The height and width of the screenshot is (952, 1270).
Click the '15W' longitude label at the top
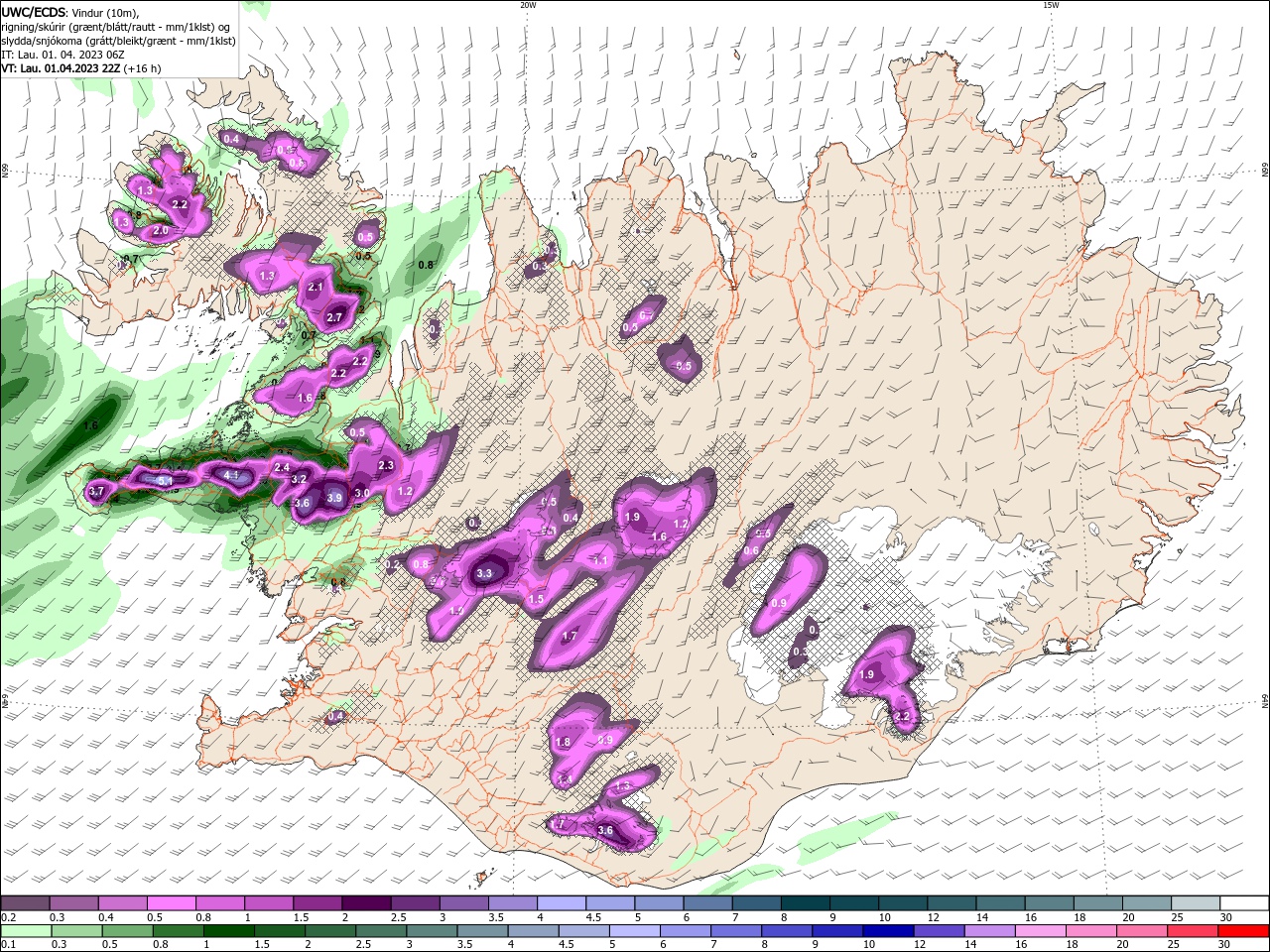[1050, 5]
